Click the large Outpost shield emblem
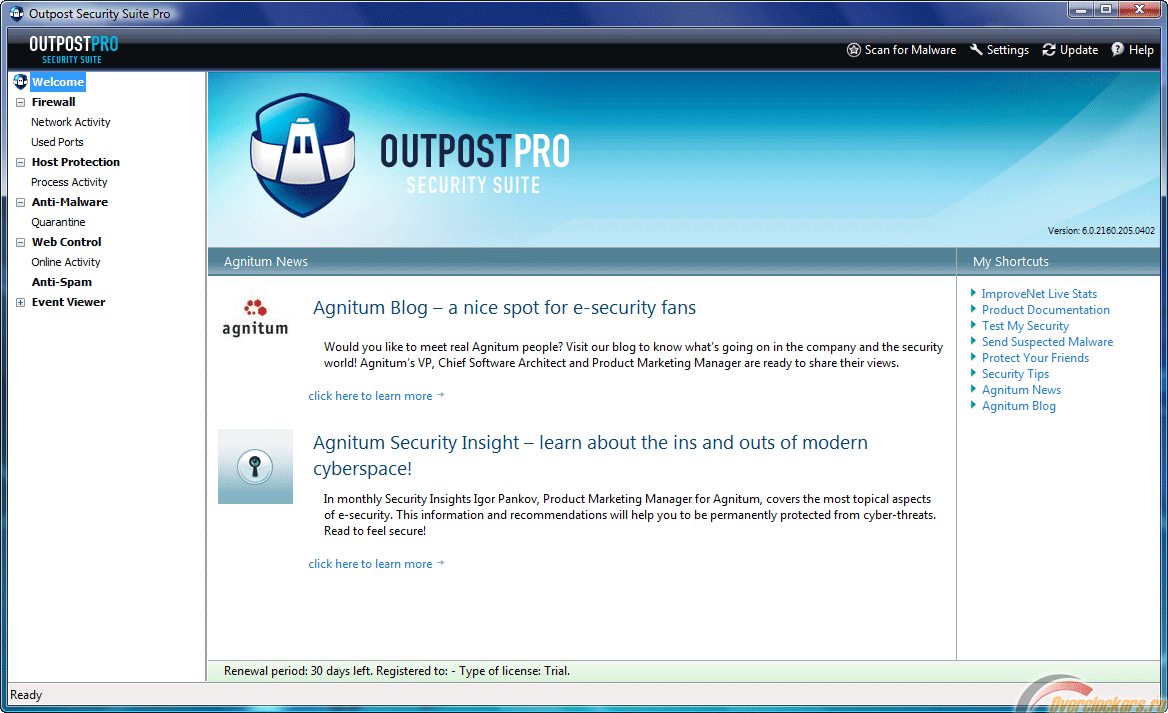Viewport: 1168px width, 713px height. click(x=302, y=155)
